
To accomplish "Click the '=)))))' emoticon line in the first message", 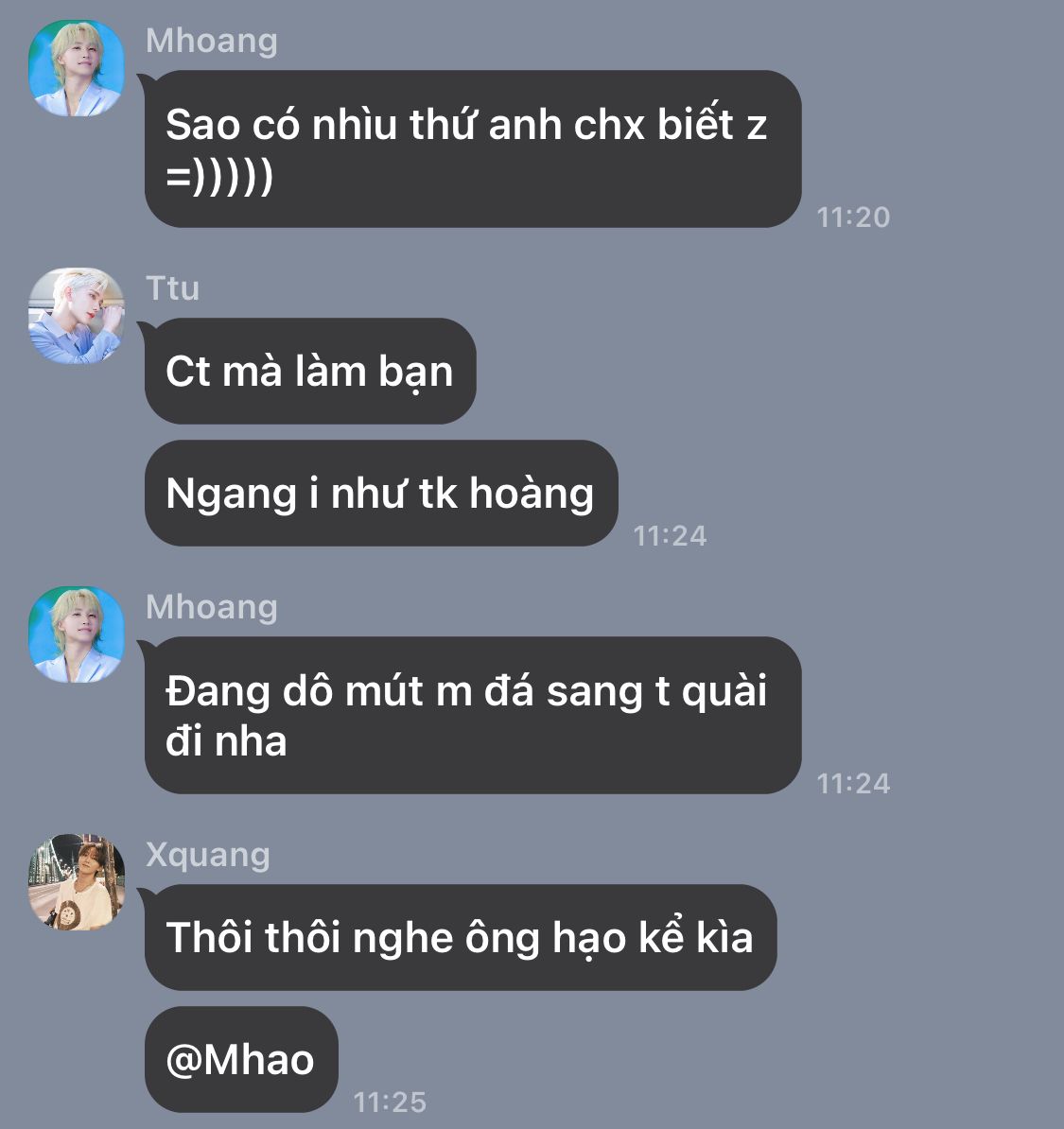I will click(219, 176).
